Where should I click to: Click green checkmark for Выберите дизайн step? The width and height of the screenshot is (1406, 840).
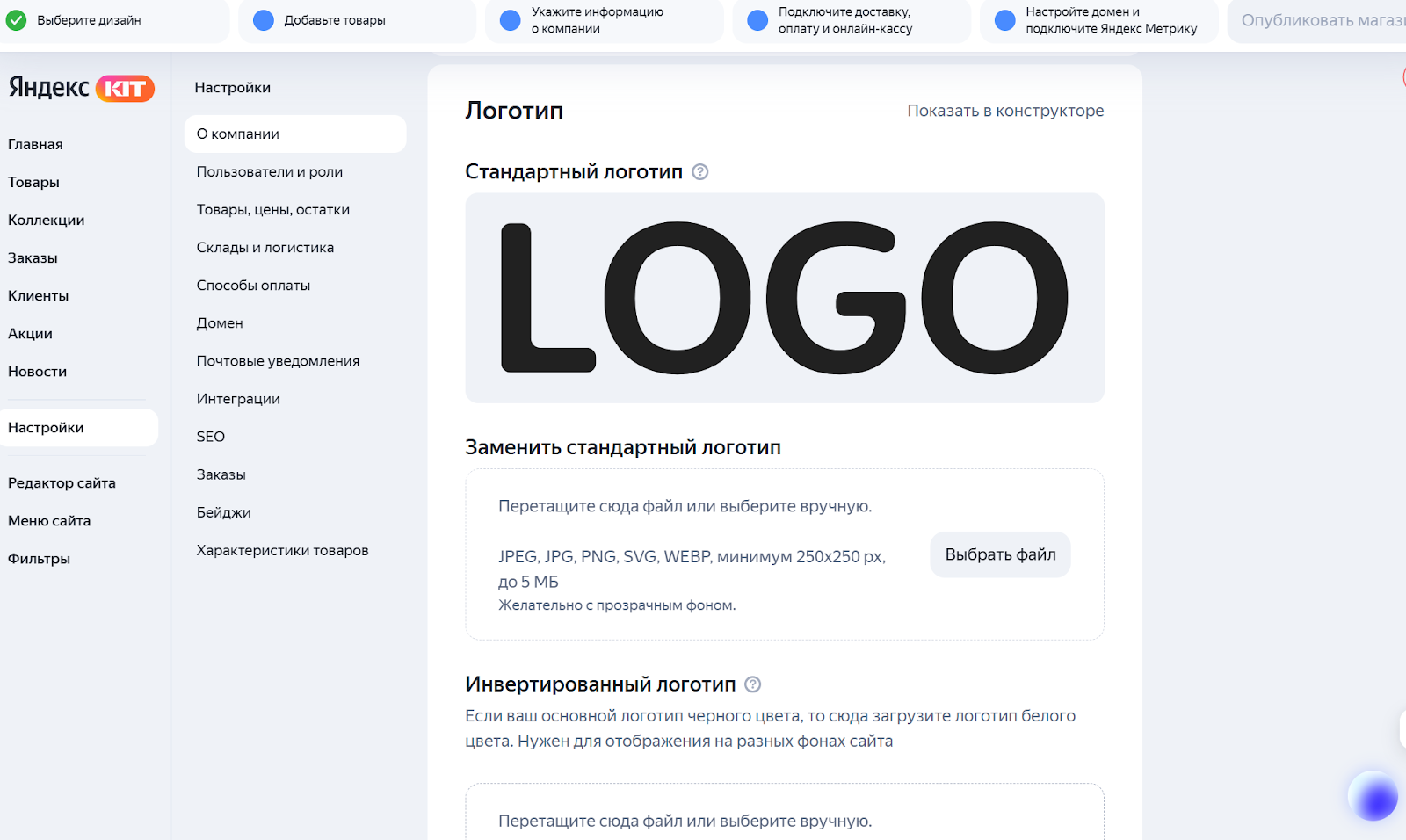[17, 20]
